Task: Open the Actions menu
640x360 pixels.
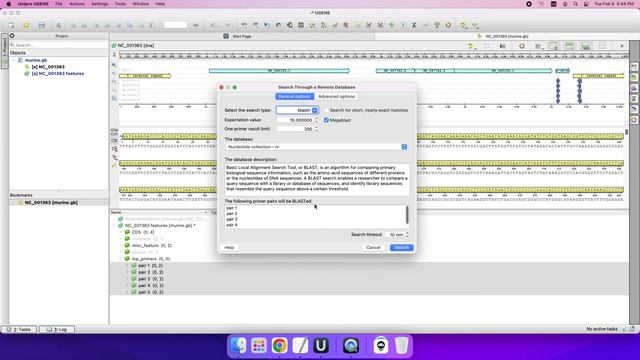Action: click(77, 4)
